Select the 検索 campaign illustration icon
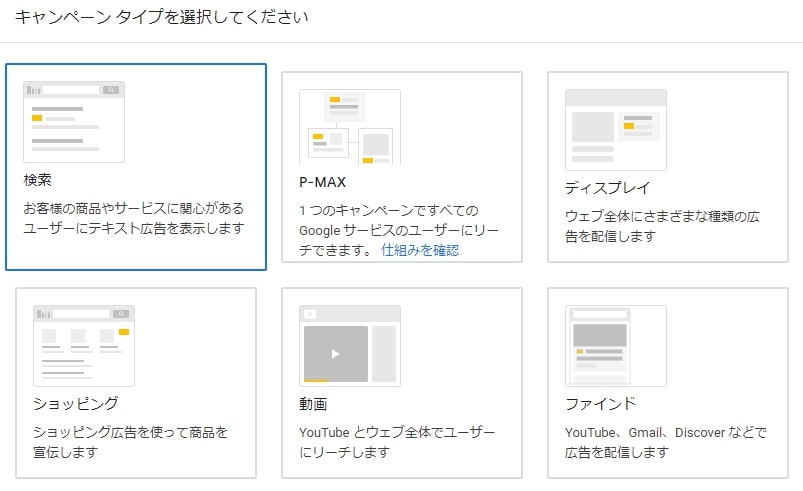The height and width of the screenshot is (491, 803). click(74, 122)
